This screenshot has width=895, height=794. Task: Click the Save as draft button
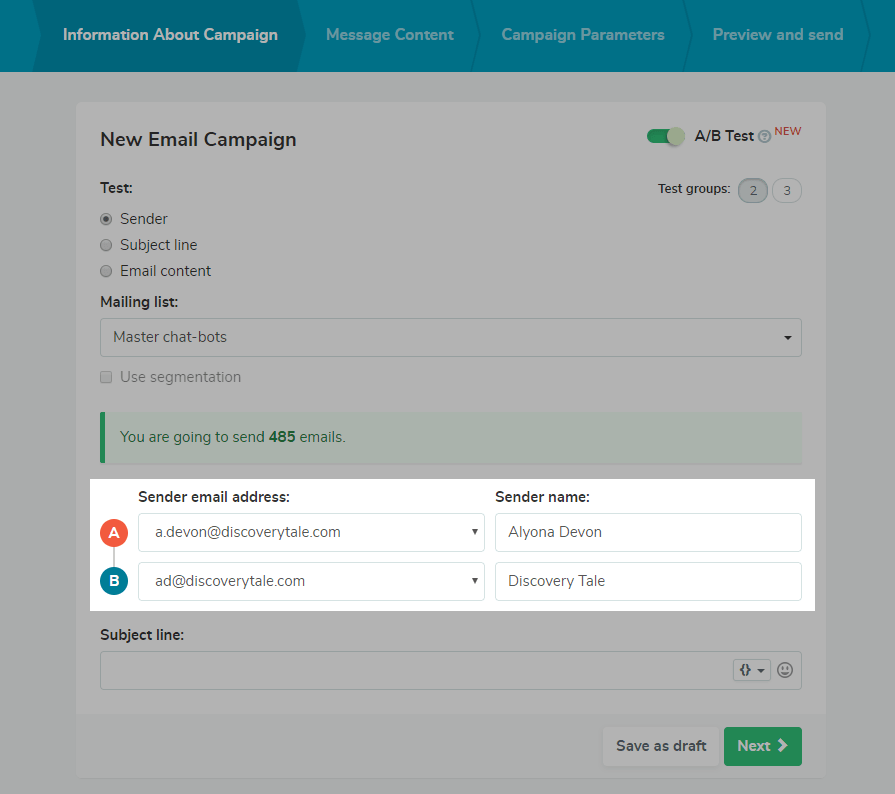(x=661, y=746)
